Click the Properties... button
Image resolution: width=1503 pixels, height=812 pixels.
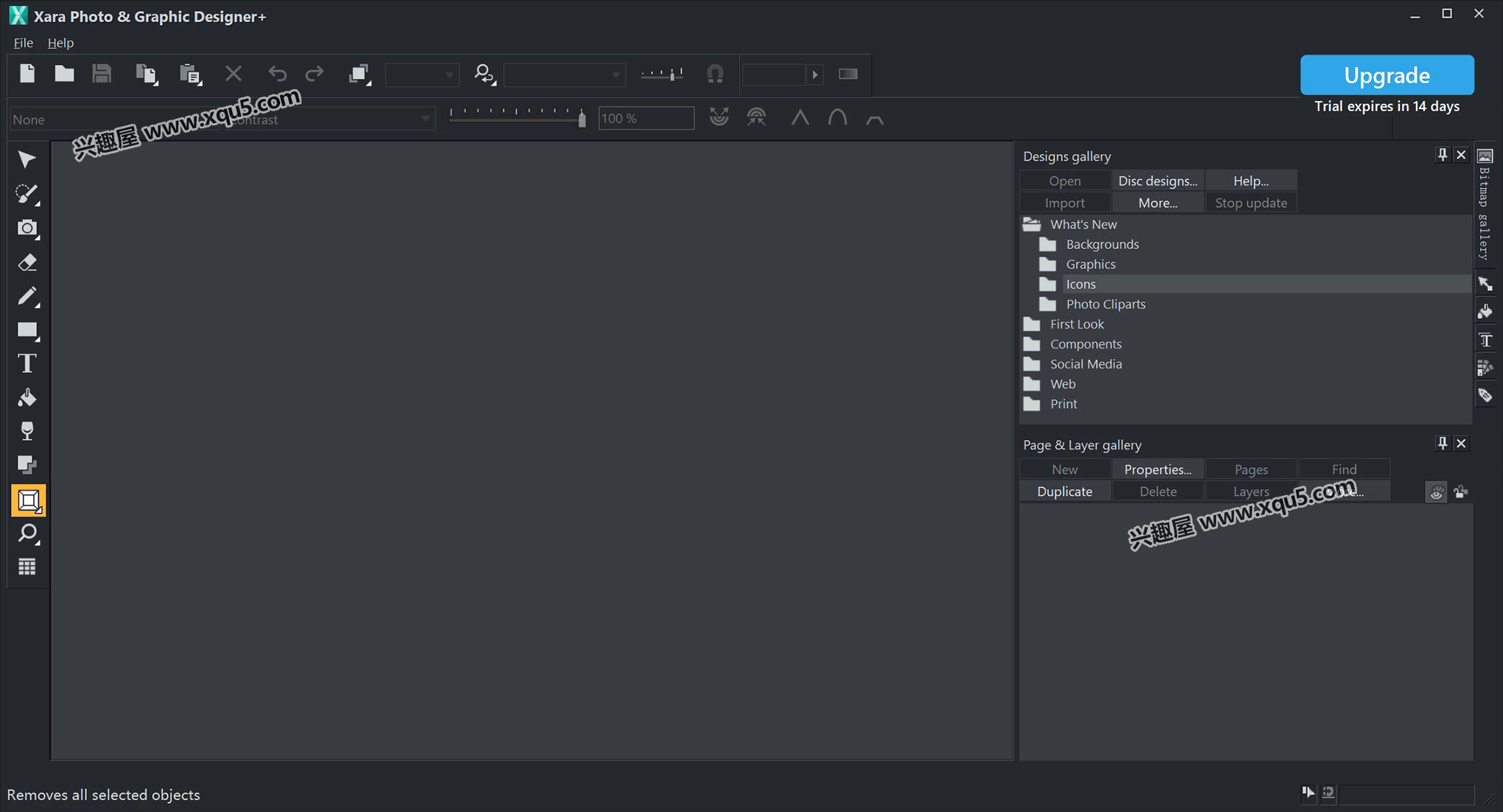(x=1157, y=469)
